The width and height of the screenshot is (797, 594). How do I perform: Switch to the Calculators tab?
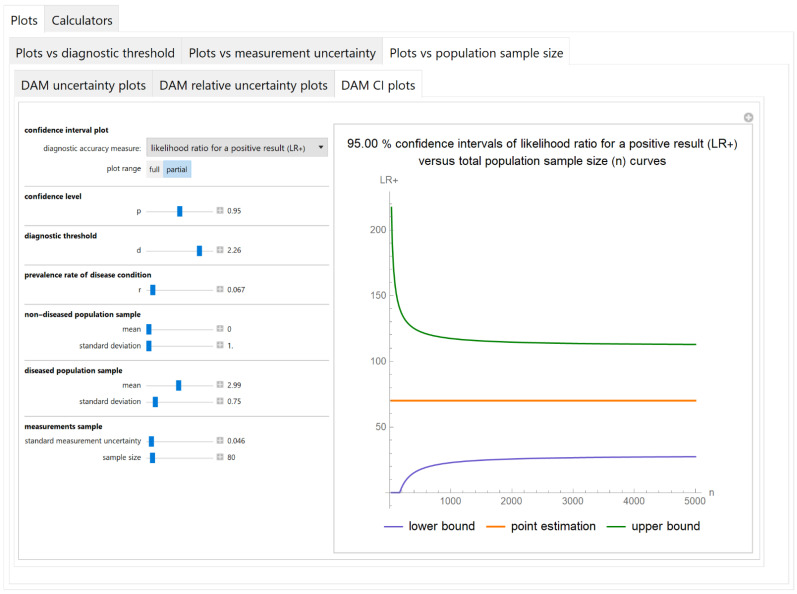81,19
